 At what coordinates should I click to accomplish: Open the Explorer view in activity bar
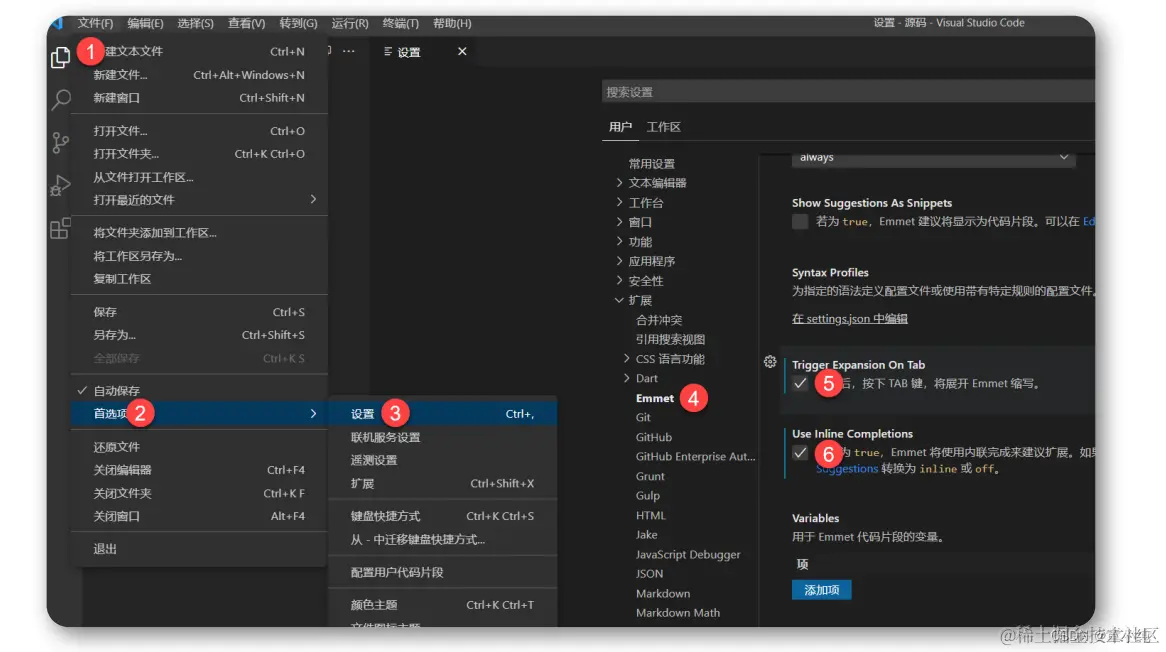pos(60,57)
